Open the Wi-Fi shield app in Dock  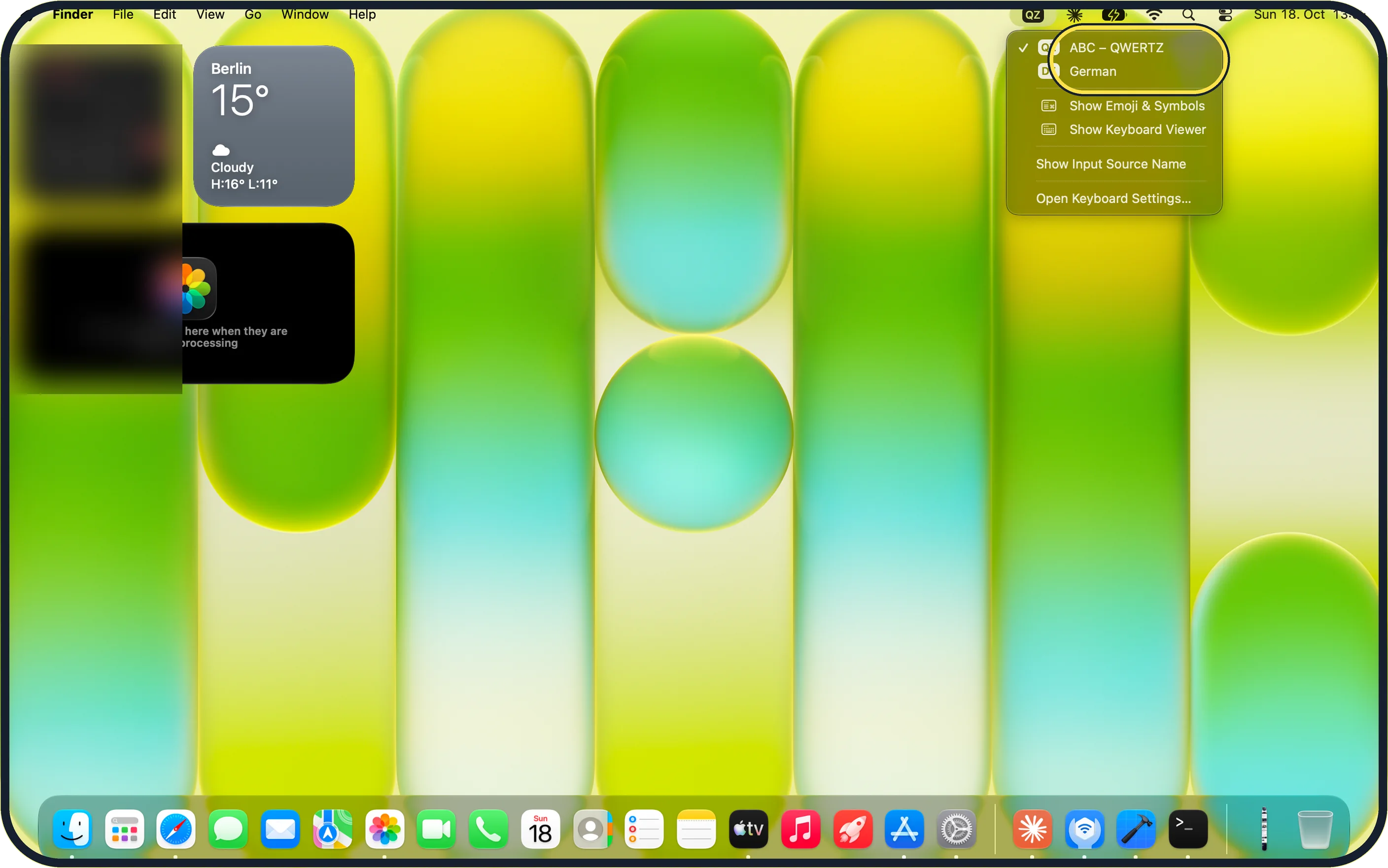pyautogui.click(x=1084, y=829)
